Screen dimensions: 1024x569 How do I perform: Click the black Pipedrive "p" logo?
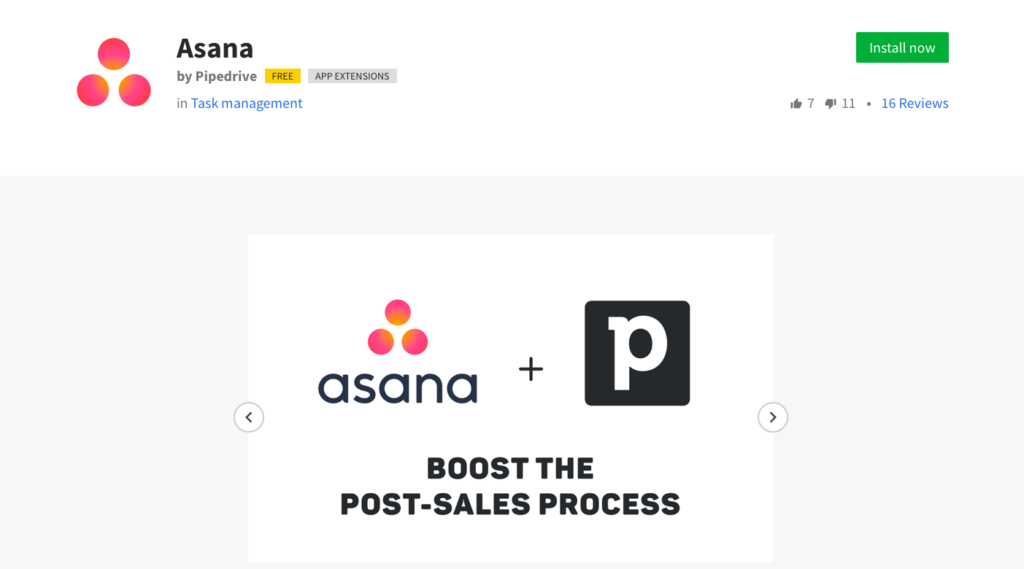coord(637,353)
